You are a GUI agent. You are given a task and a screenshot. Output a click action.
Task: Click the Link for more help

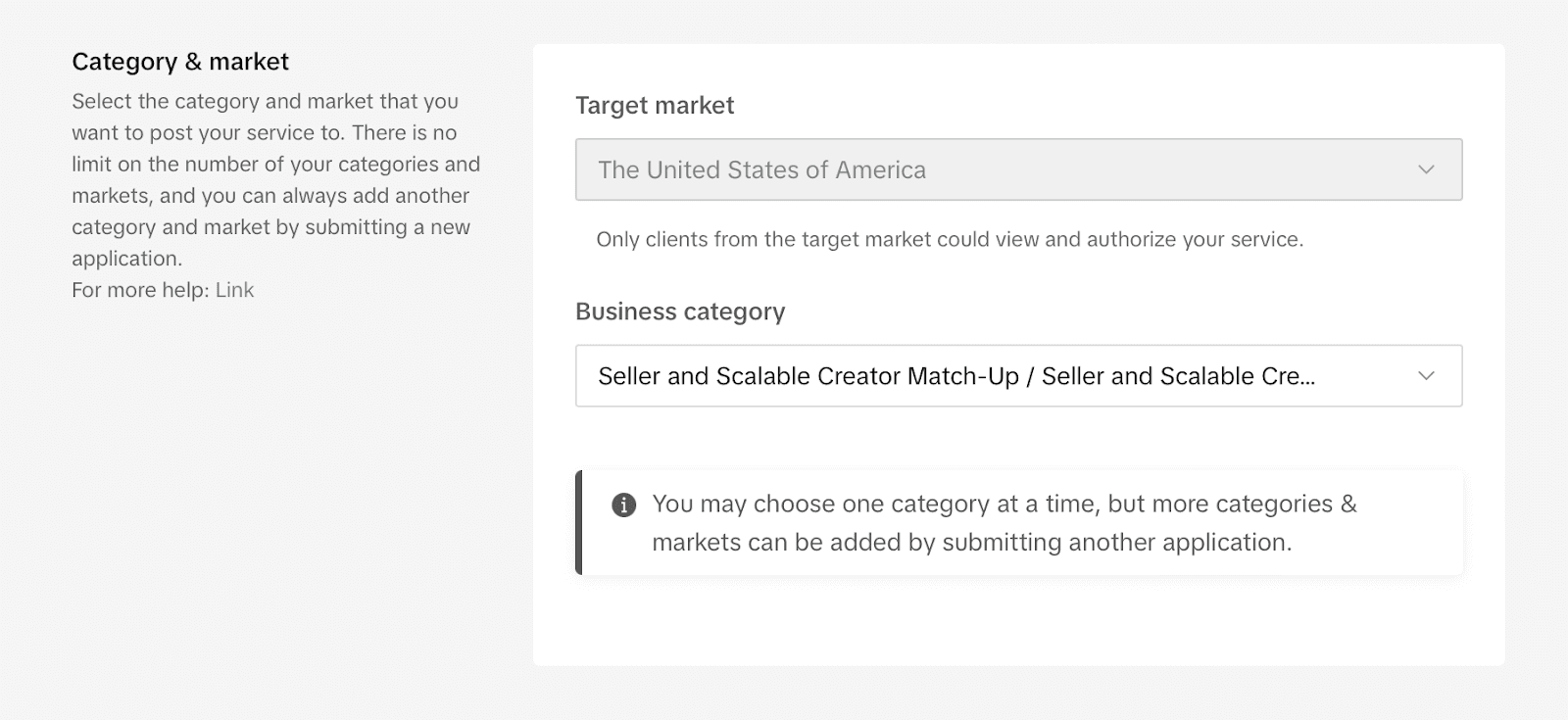coord(235,290)
